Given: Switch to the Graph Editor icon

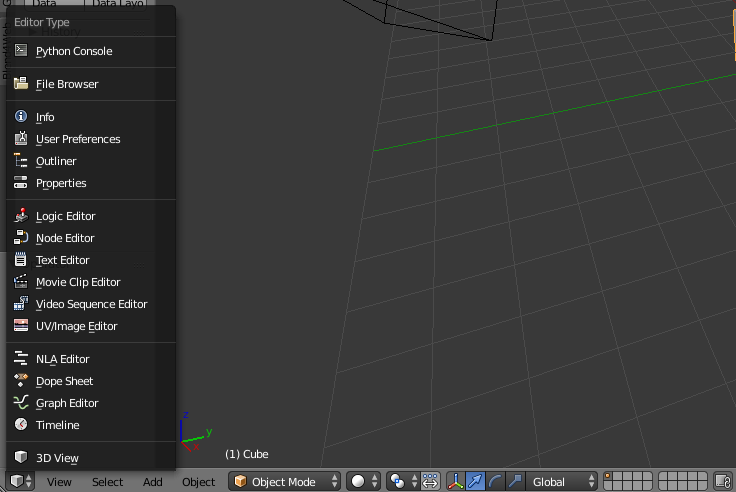Looking at the screenshot, I should pyautogui.click(x=21, y=403).
